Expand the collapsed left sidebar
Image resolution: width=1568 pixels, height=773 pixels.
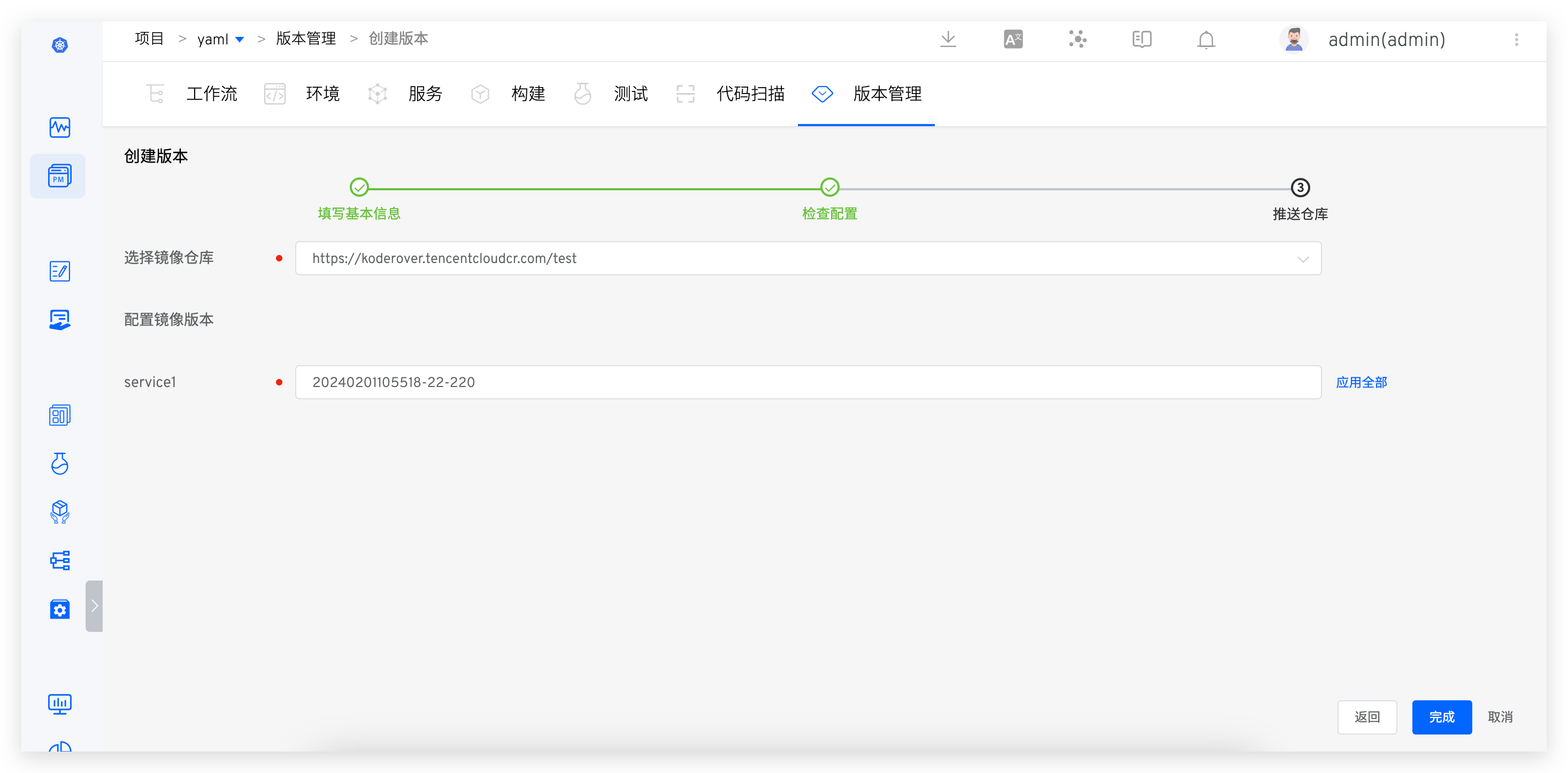(x=94, y=606)
